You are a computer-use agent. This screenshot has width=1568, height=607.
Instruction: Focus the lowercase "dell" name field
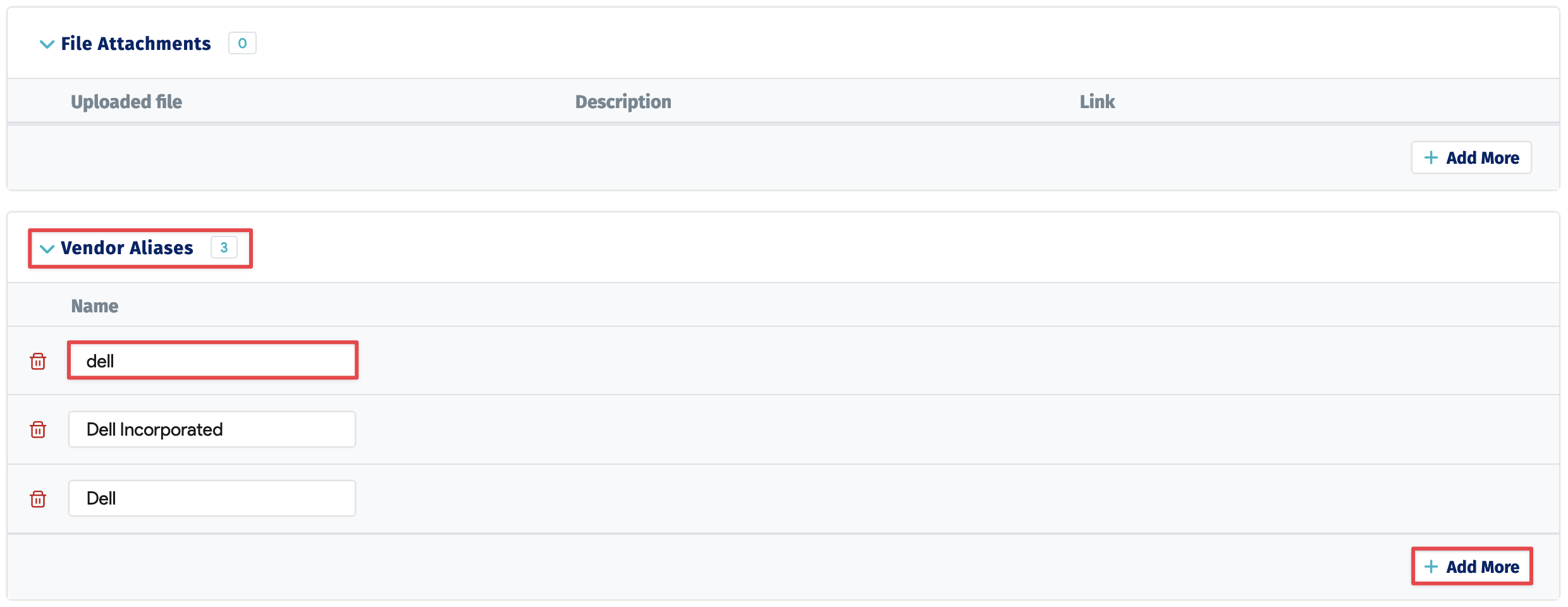click(212, 361)
